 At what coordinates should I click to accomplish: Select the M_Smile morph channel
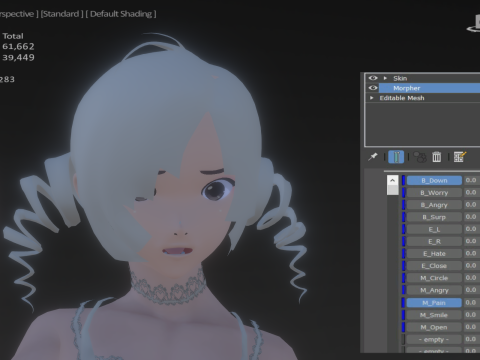[x=434, y=315]
